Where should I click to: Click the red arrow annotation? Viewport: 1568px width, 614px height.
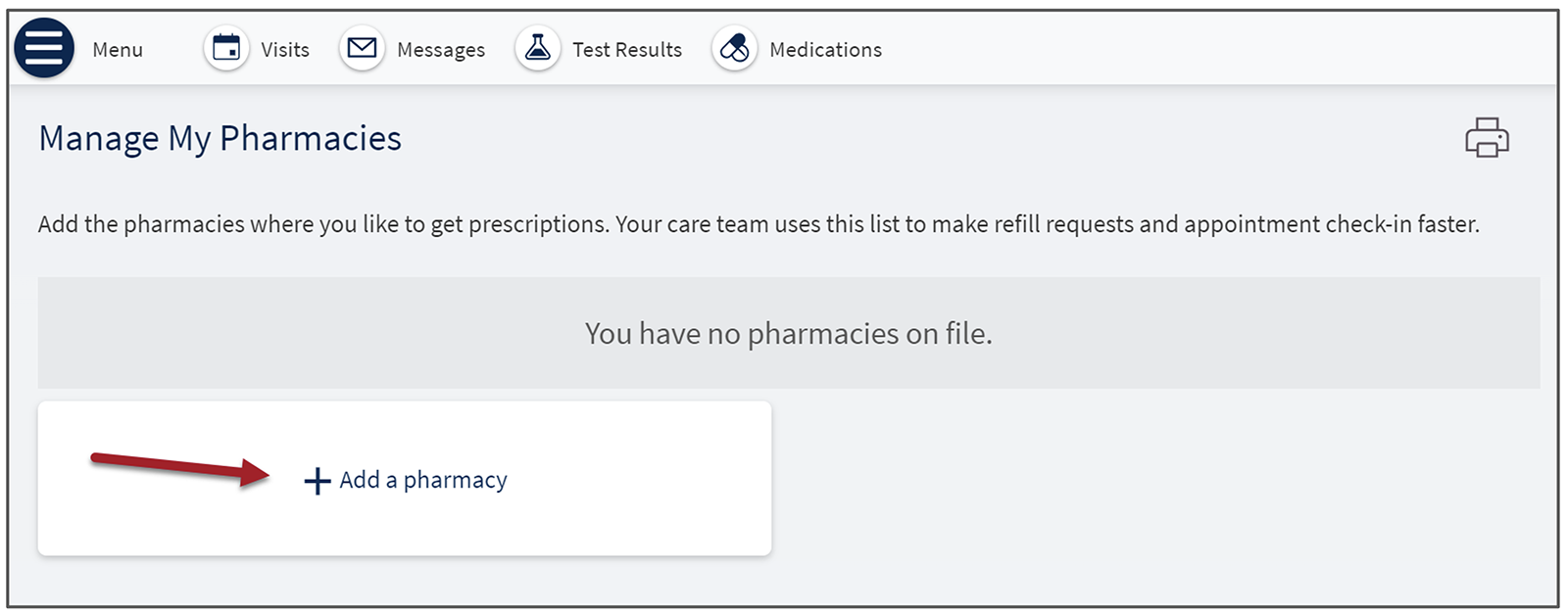(x=176, y=466)
